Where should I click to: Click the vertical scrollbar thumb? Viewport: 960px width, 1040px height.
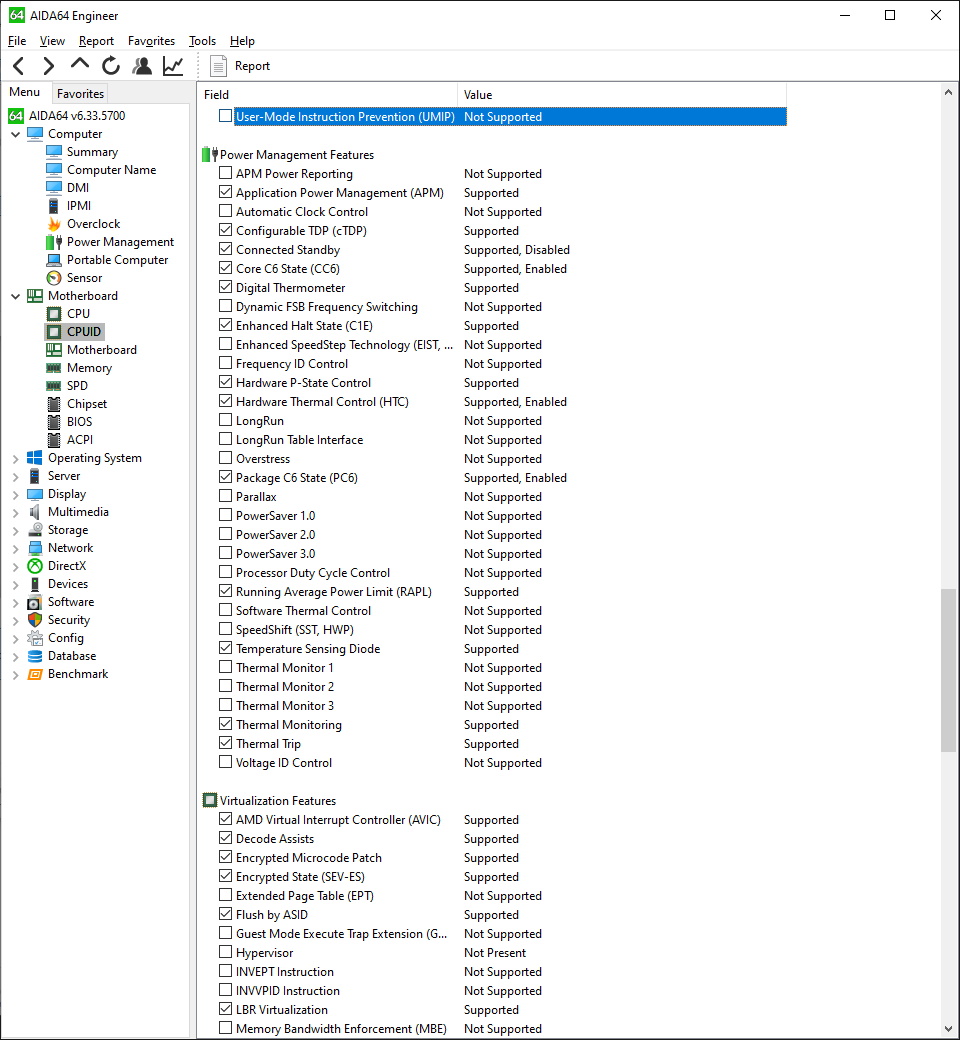tap(949, 670)
